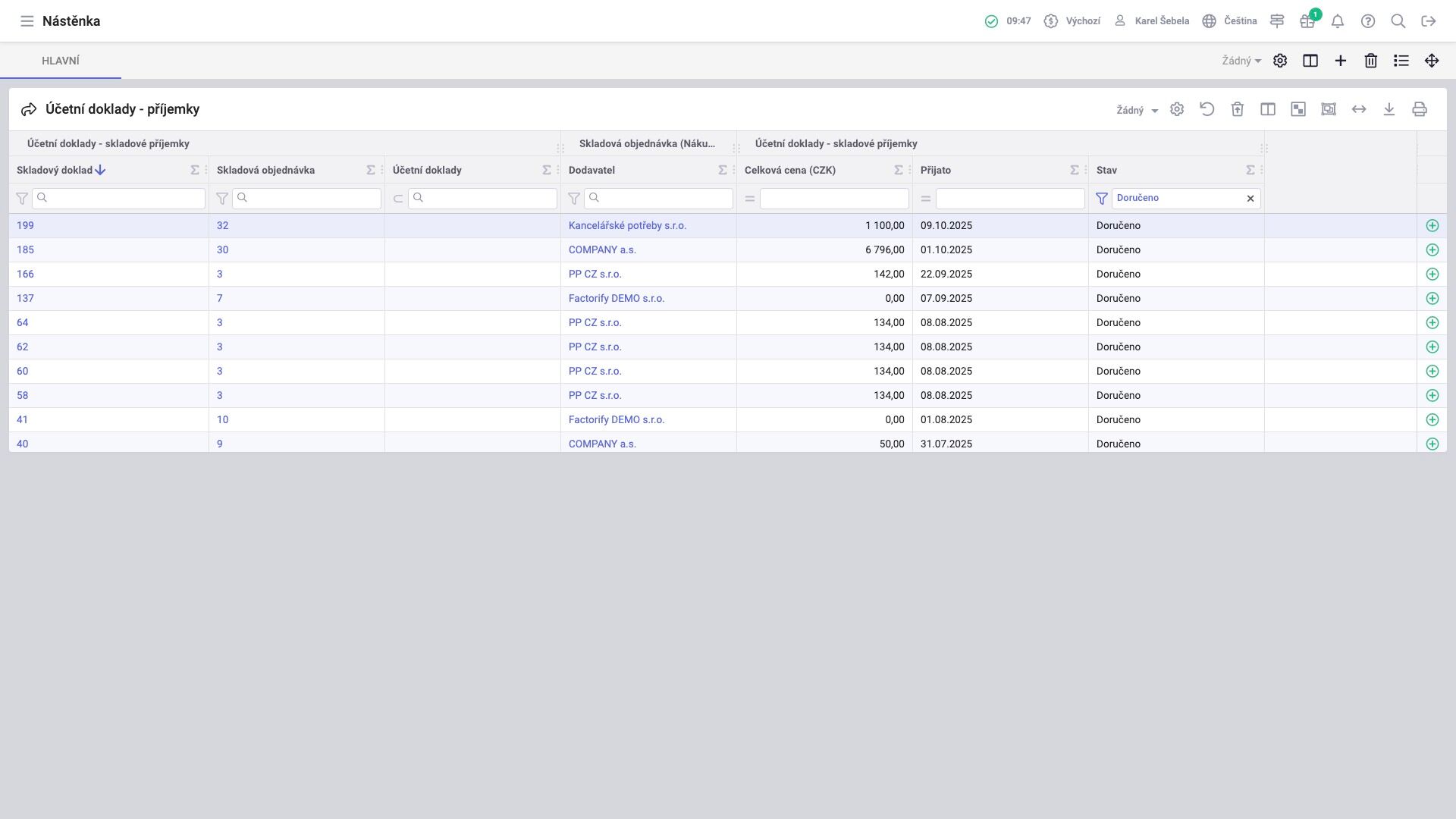Toggle active filter icon on Stav column
Screen dimensions: 1456x819
coord(1102,198)
